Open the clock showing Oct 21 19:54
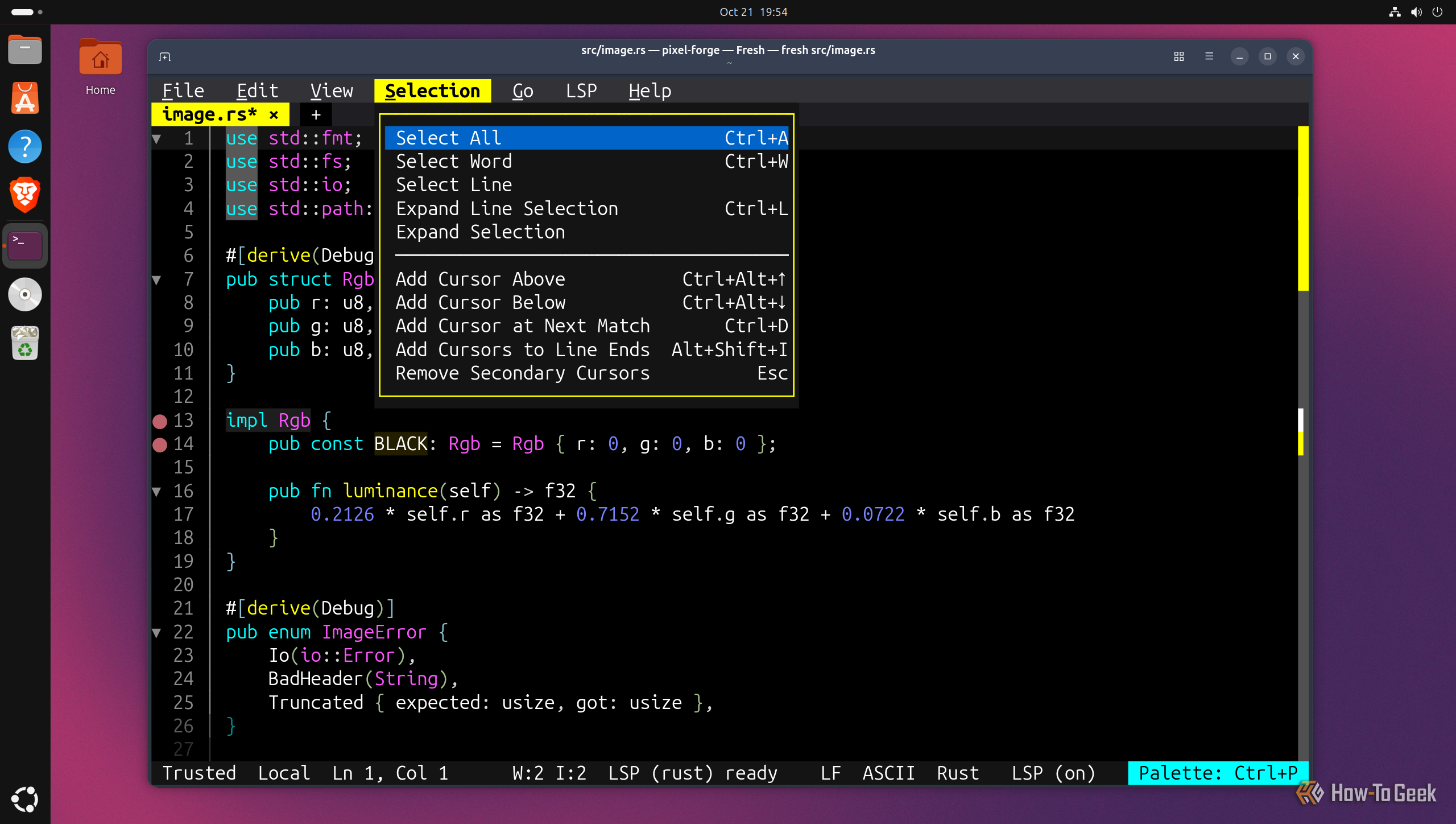Screen dimensions: 1456x824 click(753, 12)
